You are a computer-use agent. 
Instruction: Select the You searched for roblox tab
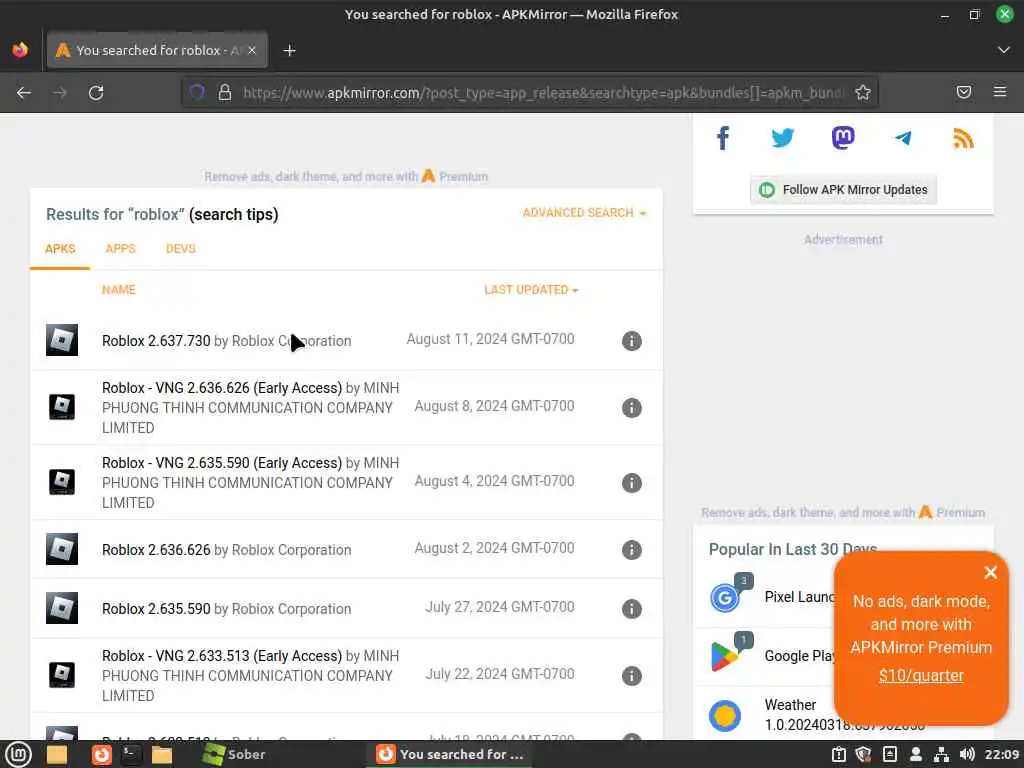point(157,50)
